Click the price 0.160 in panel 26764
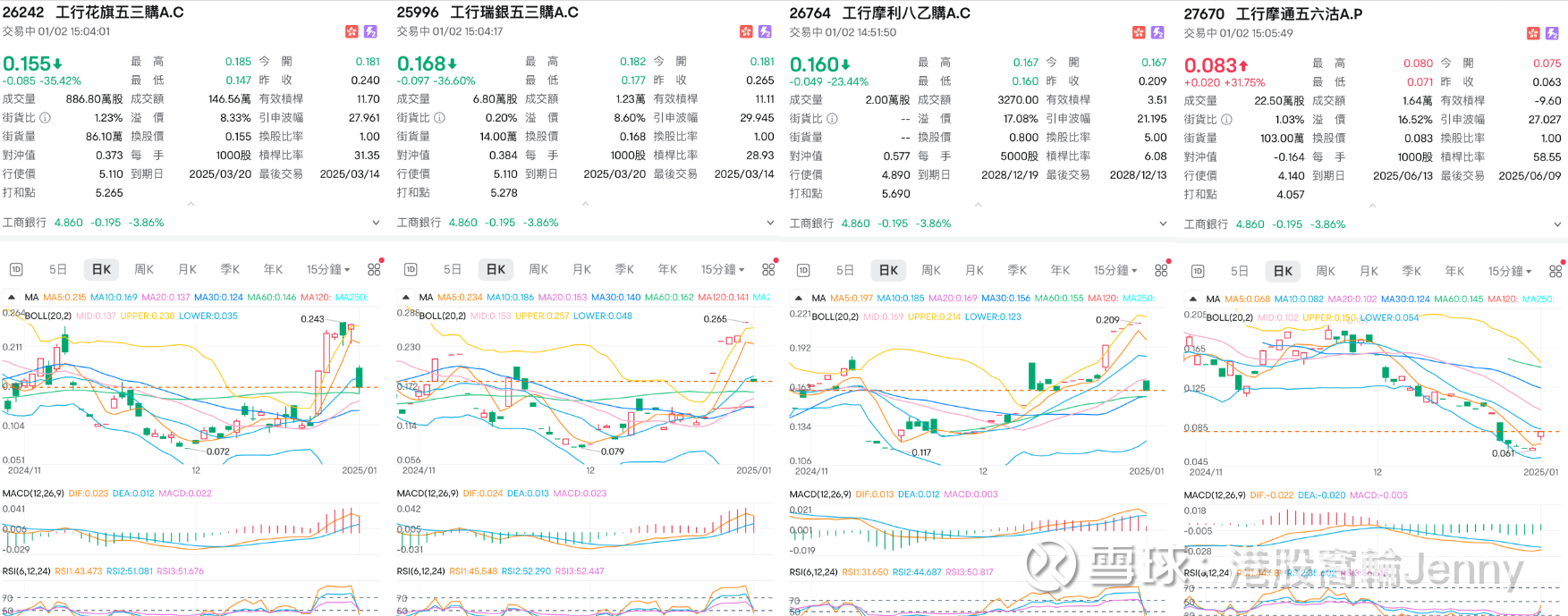The height and width of the screenshot is (616, 1568). [814, 64]
